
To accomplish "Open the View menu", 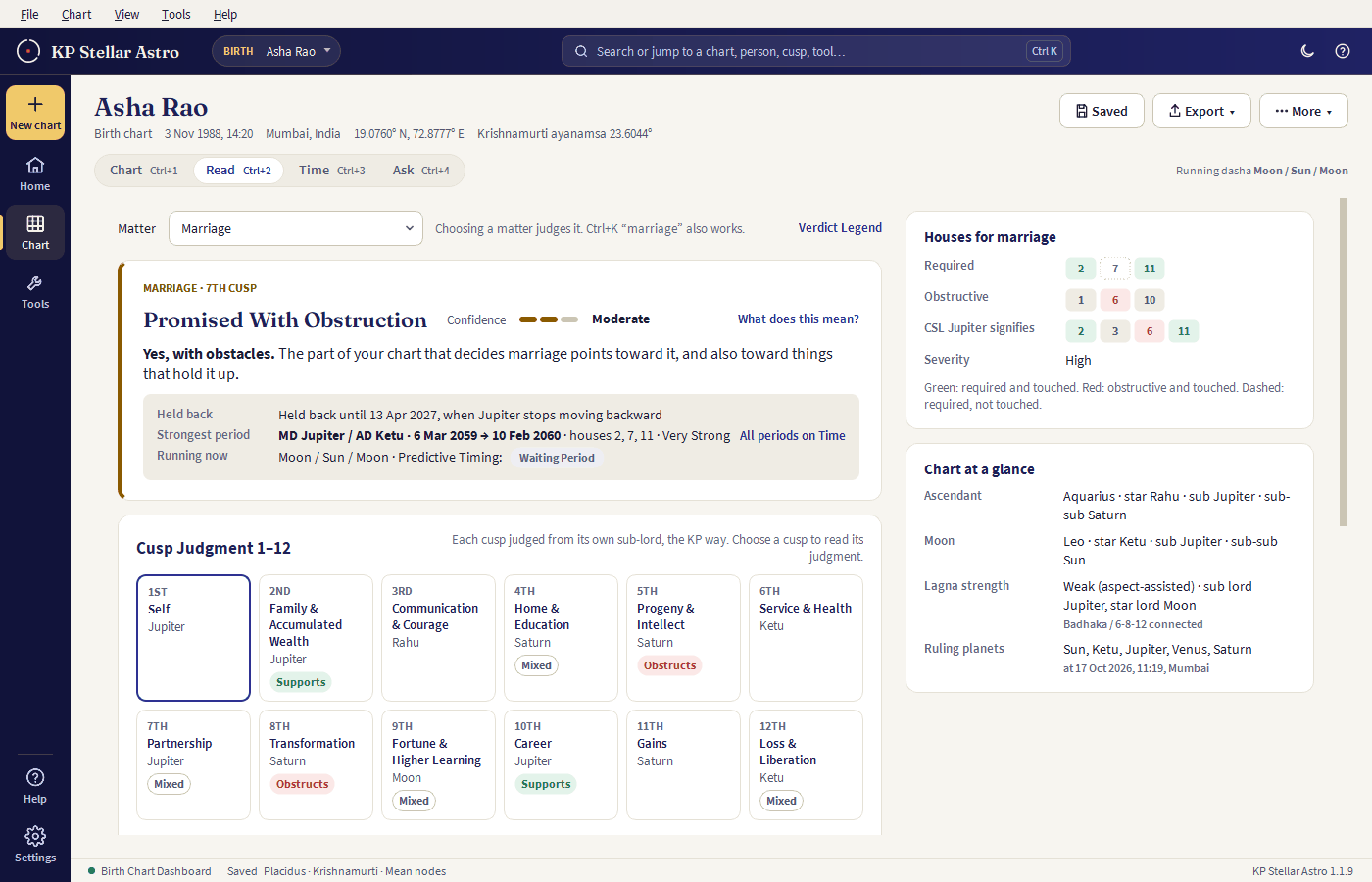I will click(x=126, y=14).
